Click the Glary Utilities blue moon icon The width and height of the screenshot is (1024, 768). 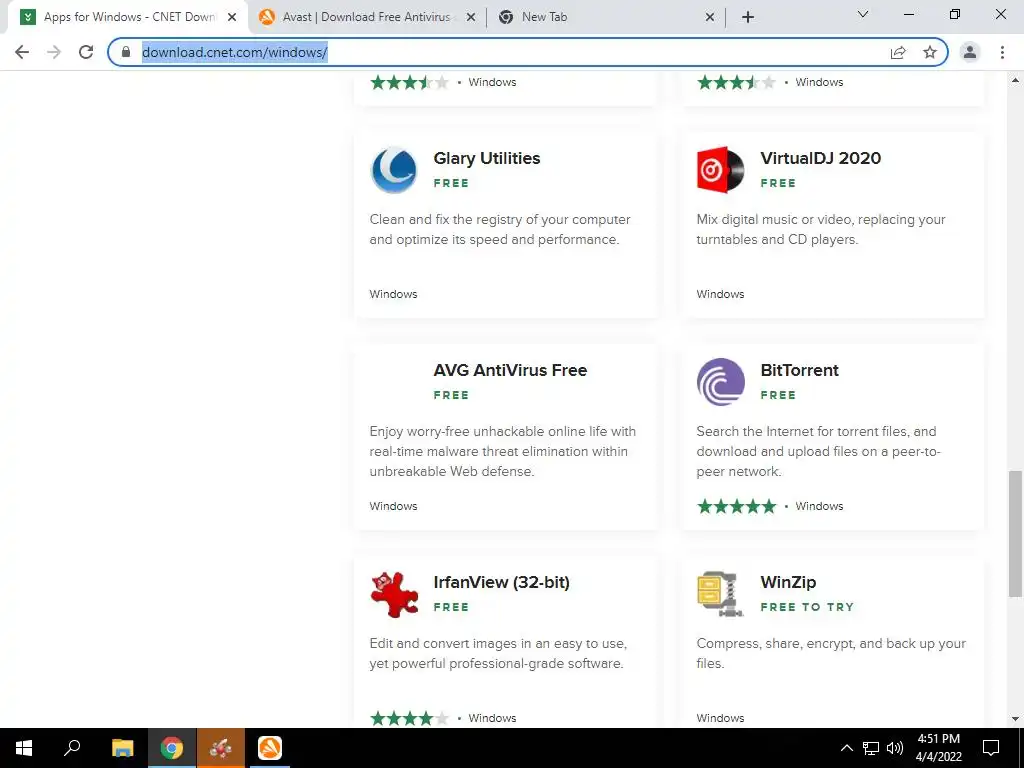pos(394,170)
